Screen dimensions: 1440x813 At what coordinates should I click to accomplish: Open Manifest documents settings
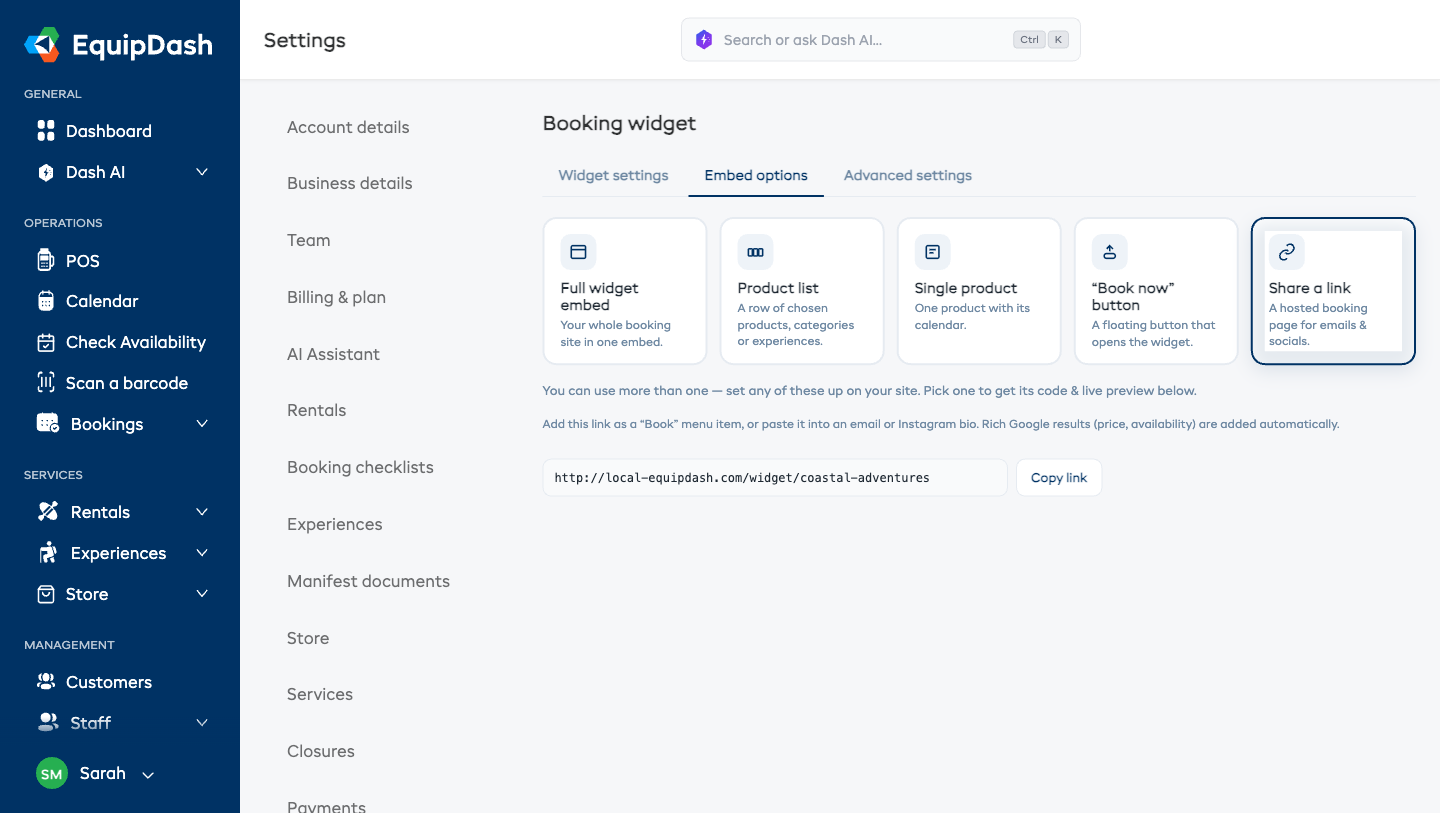click(368, 581)
